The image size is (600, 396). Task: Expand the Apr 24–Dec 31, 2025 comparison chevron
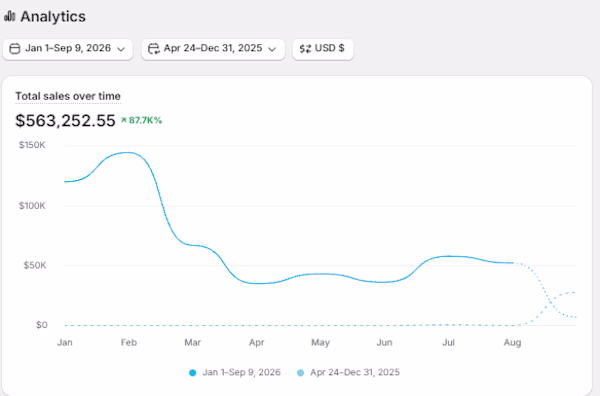point(272,49)
